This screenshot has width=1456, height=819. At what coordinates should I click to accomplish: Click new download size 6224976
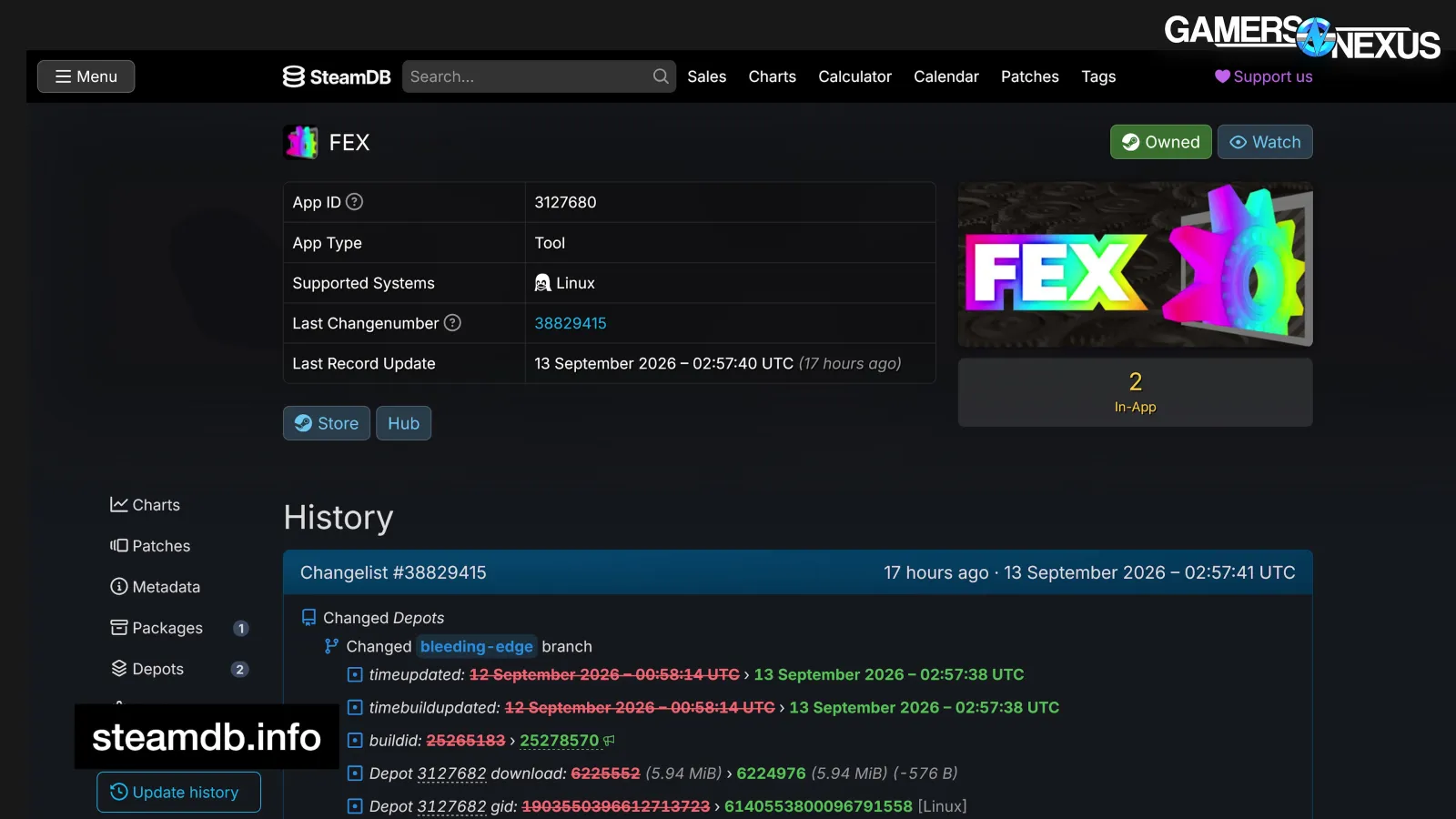771,773
